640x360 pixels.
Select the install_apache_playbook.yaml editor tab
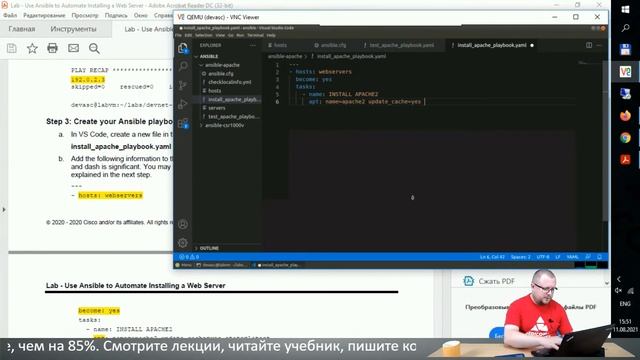coord(491,45)
